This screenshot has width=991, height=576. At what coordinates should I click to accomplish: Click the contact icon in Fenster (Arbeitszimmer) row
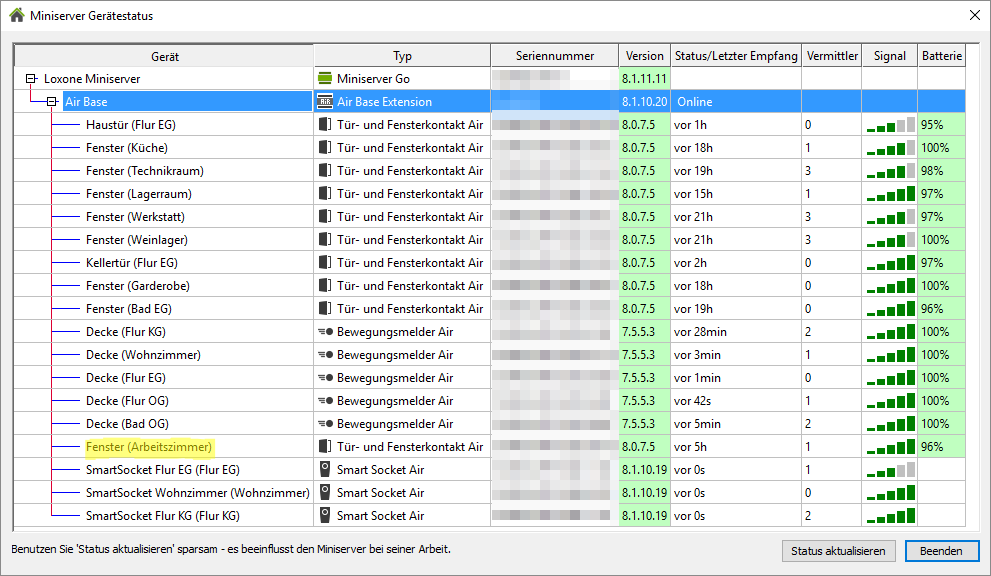pos(325,446)
